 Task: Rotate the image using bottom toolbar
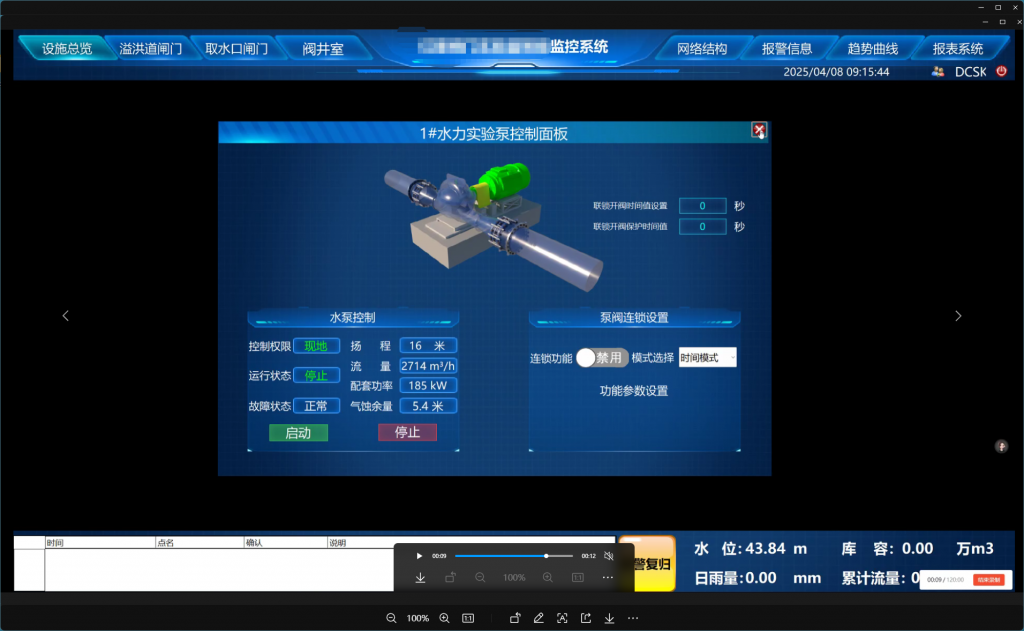515,618
